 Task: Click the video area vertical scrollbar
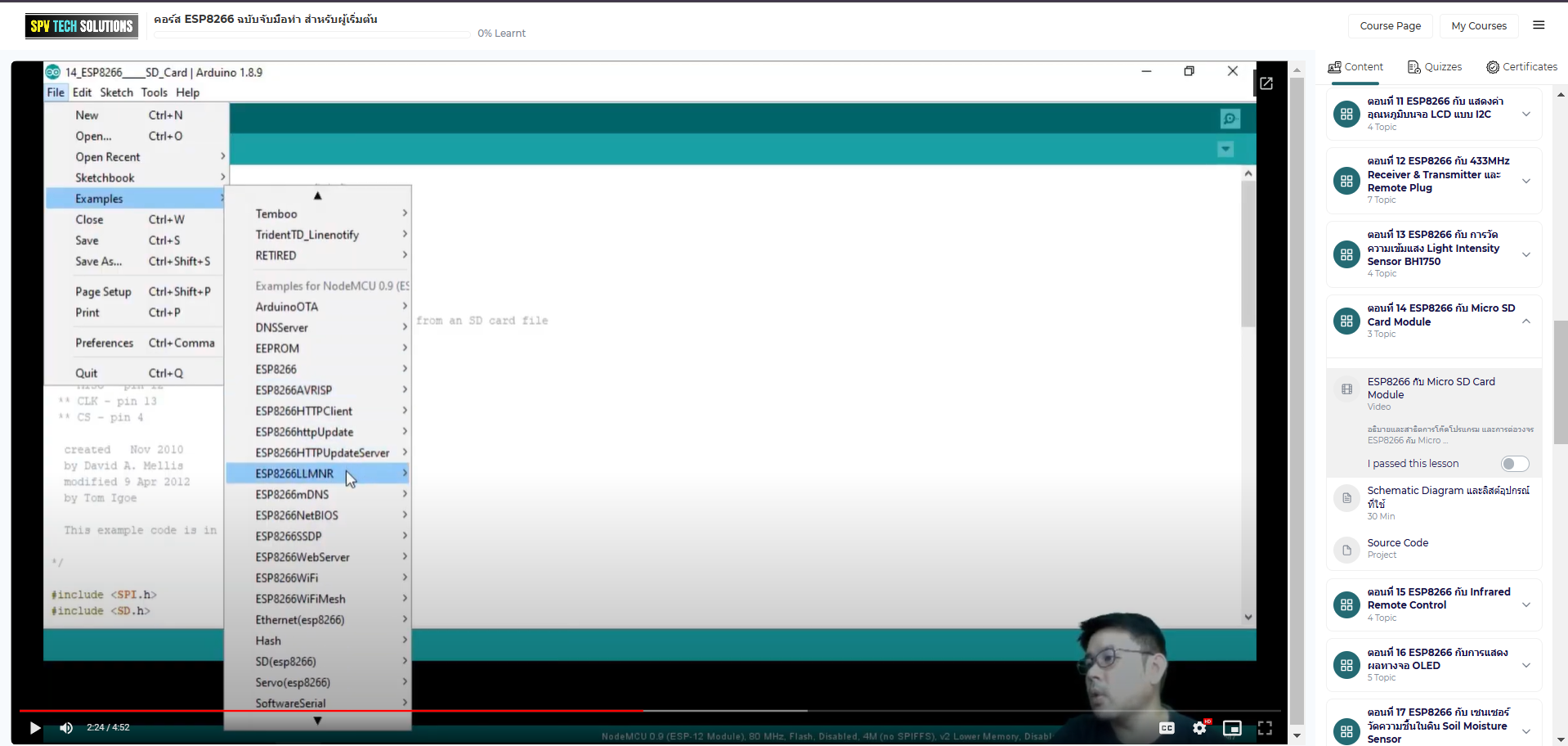(1297, 402)
